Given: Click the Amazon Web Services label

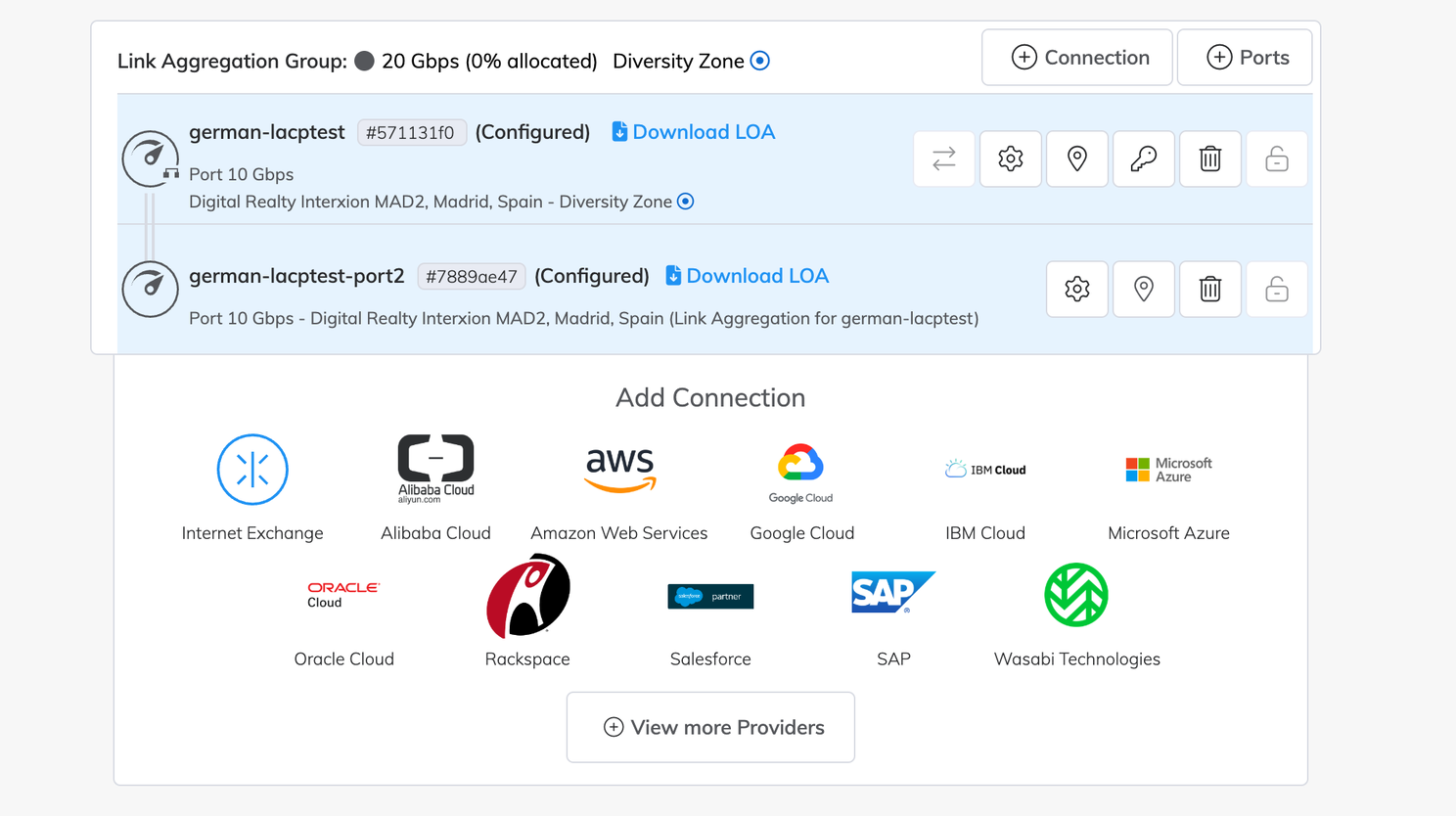Looking at the screenshot, I should (619, 533).
